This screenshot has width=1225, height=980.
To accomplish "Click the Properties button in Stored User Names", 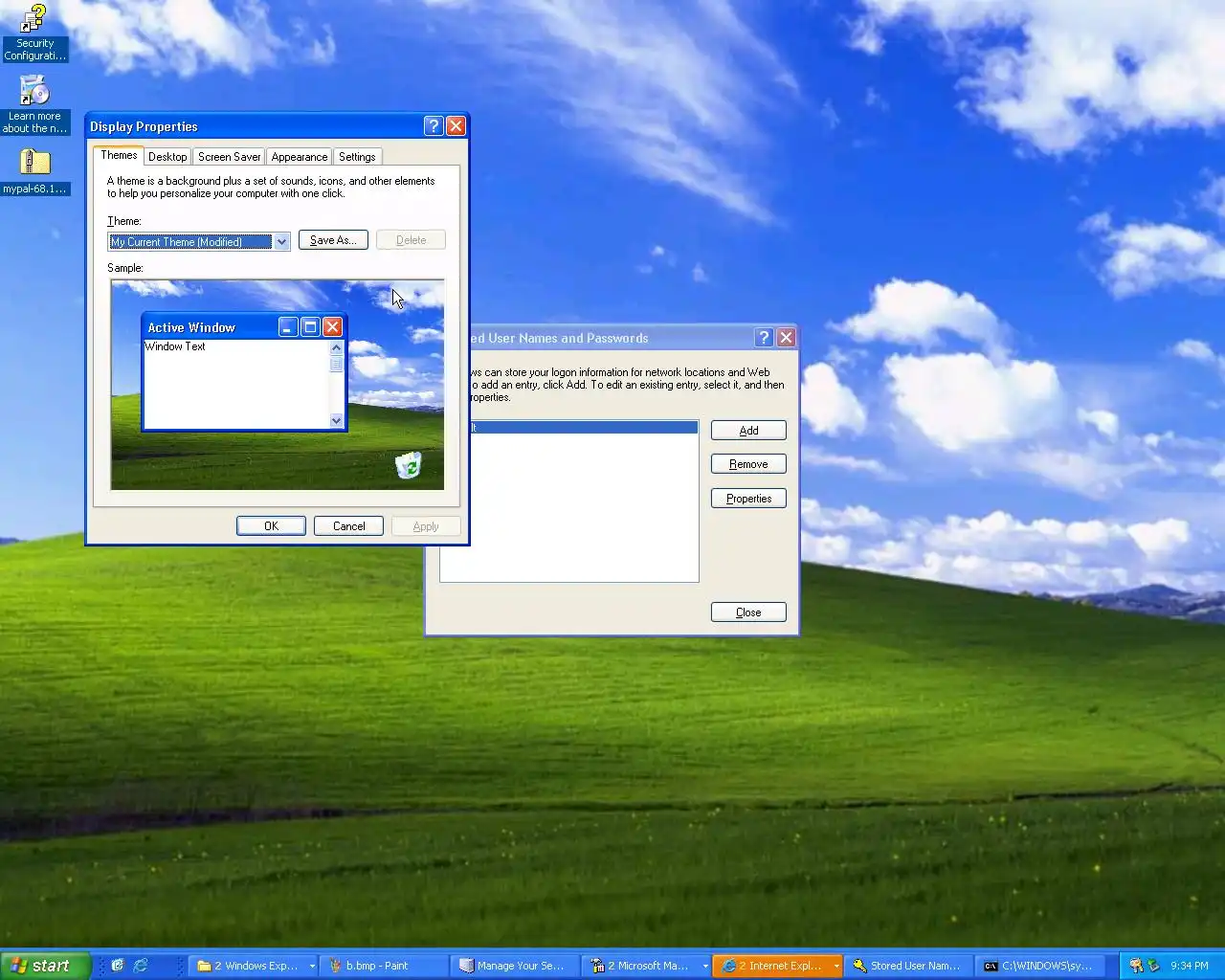I will [x=748, y=499].
